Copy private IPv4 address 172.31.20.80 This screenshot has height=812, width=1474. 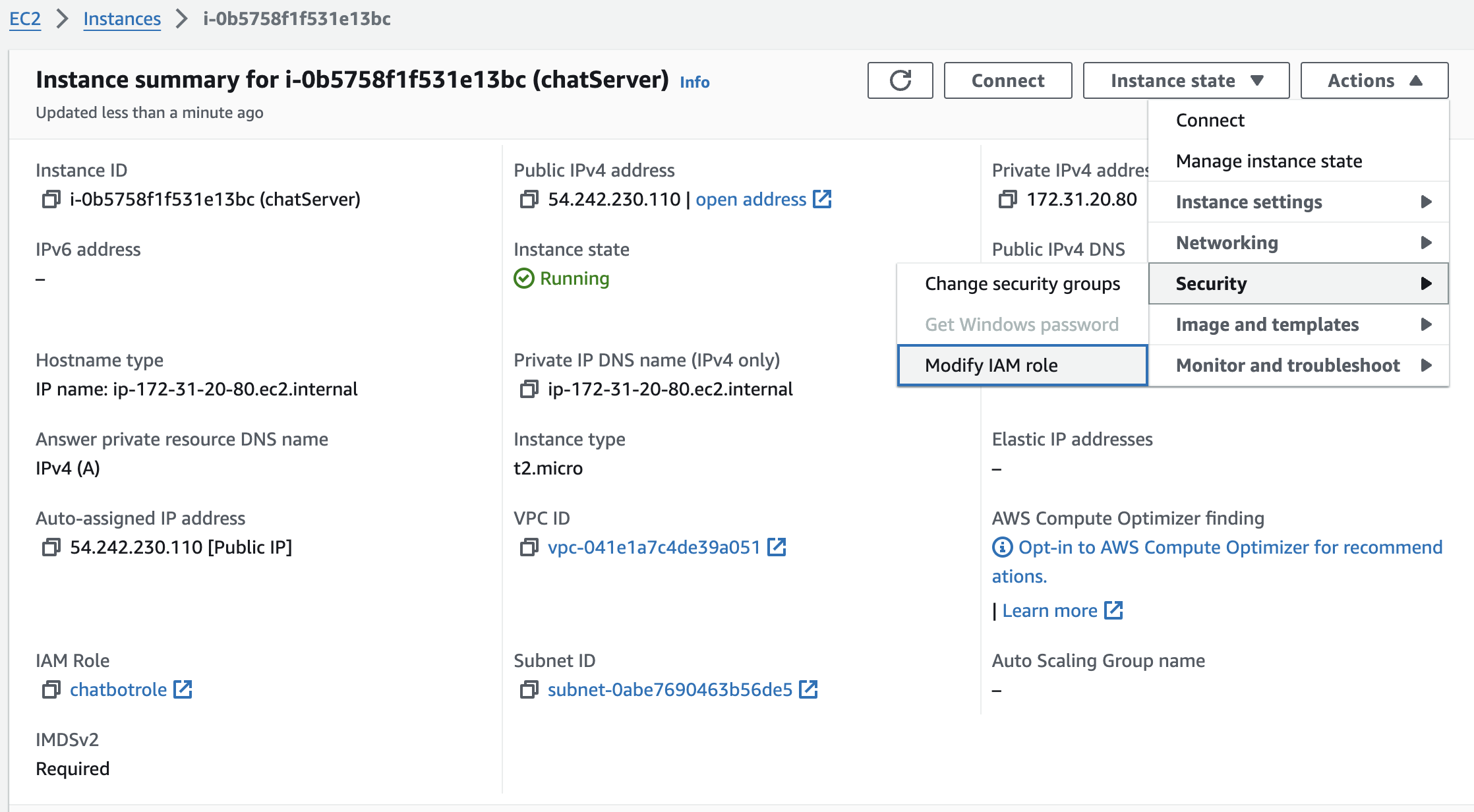pos(1007,199)
